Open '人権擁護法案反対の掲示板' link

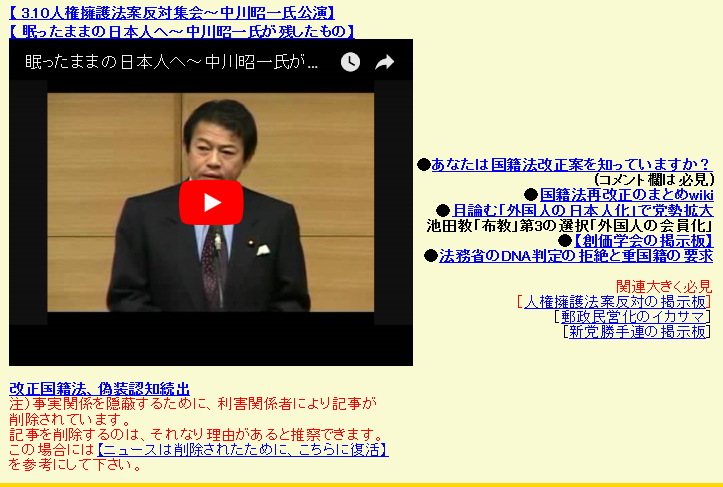(615, 302)
